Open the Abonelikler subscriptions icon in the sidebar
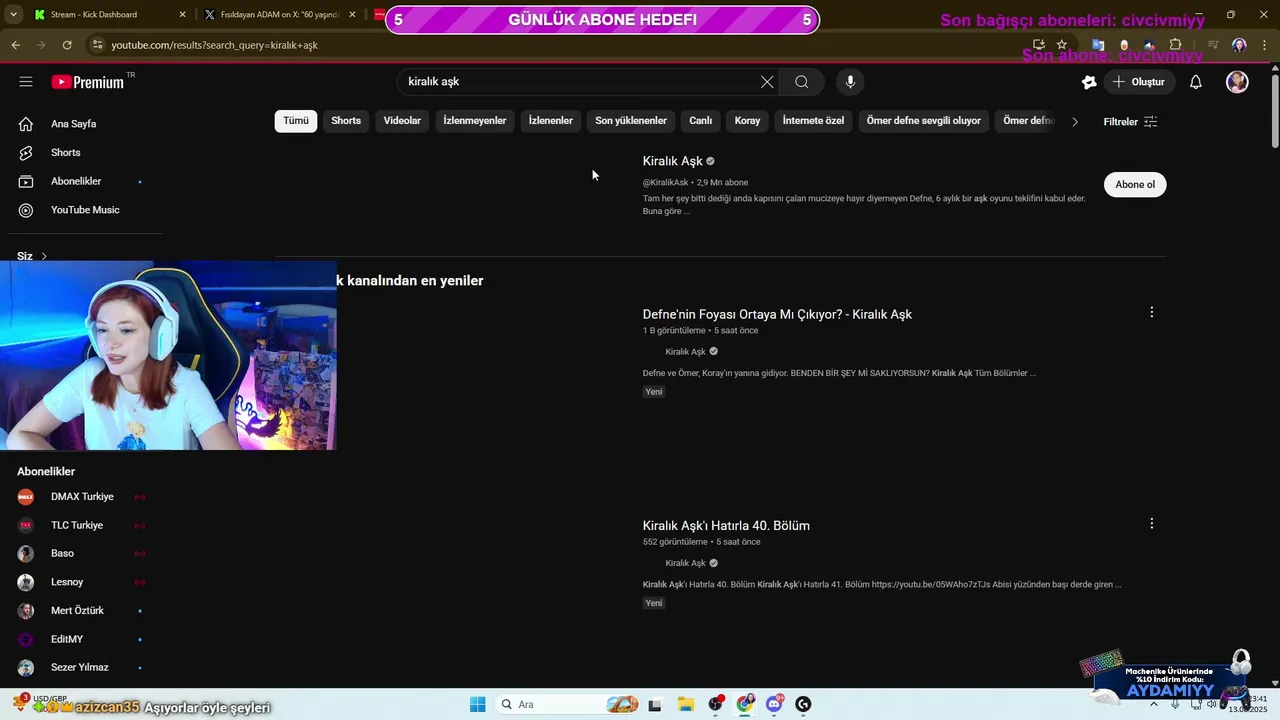 click(x=26, y=181)
